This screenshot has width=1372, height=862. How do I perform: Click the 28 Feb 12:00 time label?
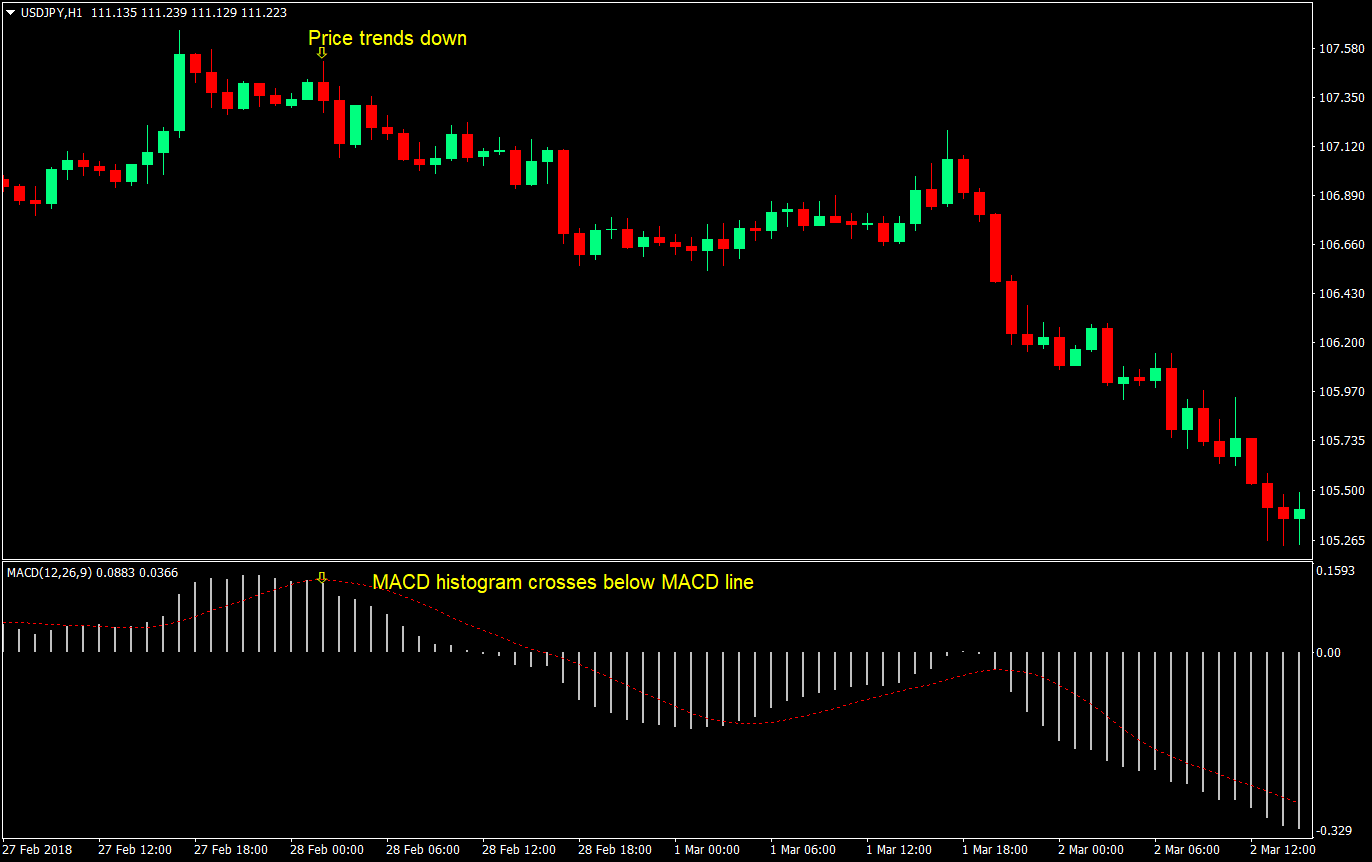click(x=519, y=849)
